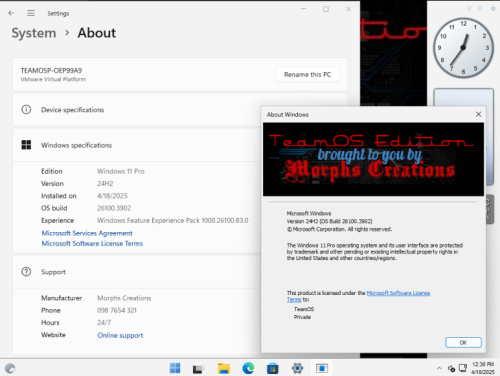
Task: Click the VMware Virtual Platform label
Action: click(53, 79)
